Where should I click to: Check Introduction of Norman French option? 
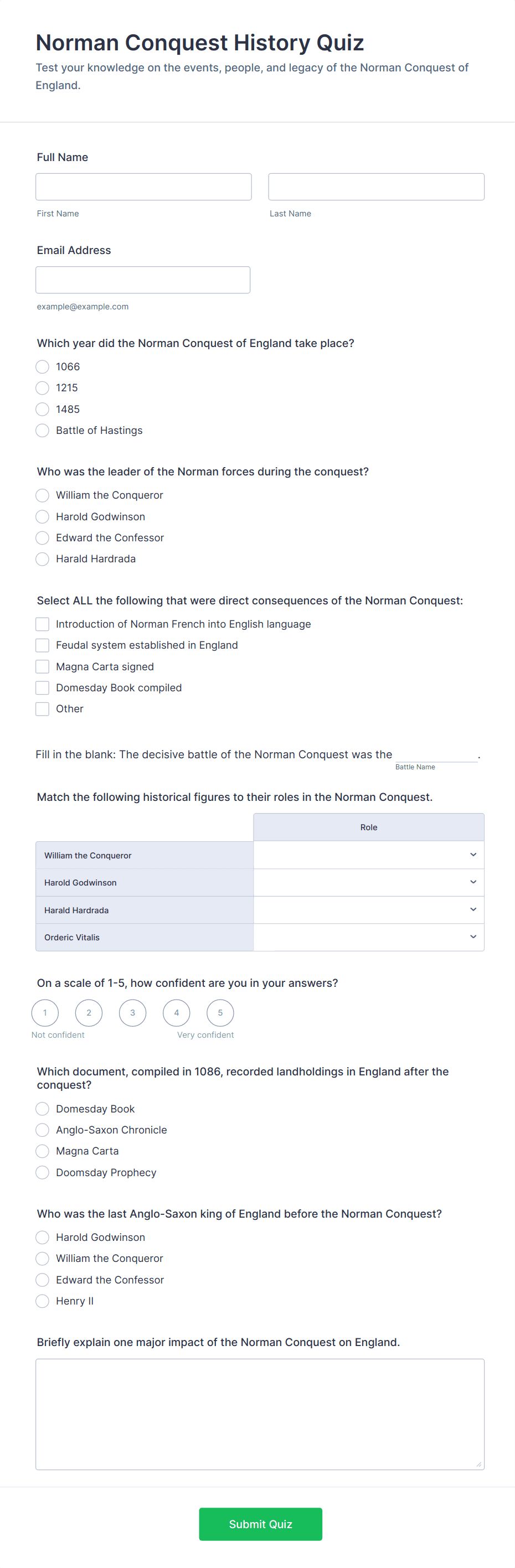(42, 624)
